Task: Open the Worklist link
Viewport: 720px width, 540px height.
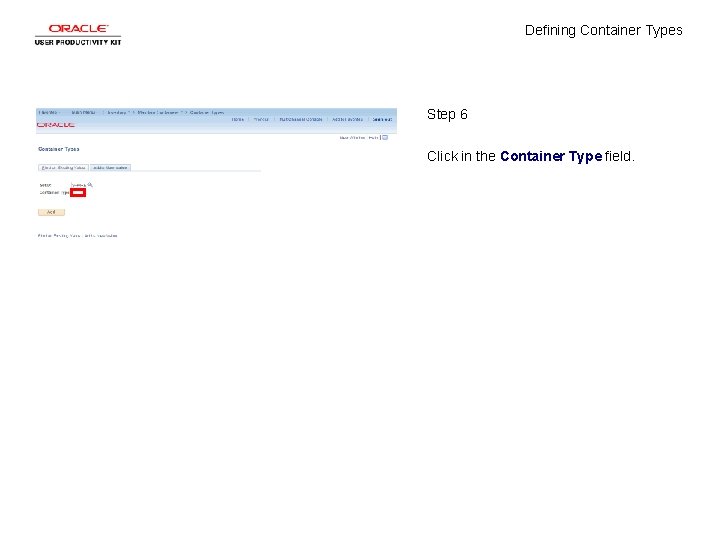Action: [x=261, y=119]
